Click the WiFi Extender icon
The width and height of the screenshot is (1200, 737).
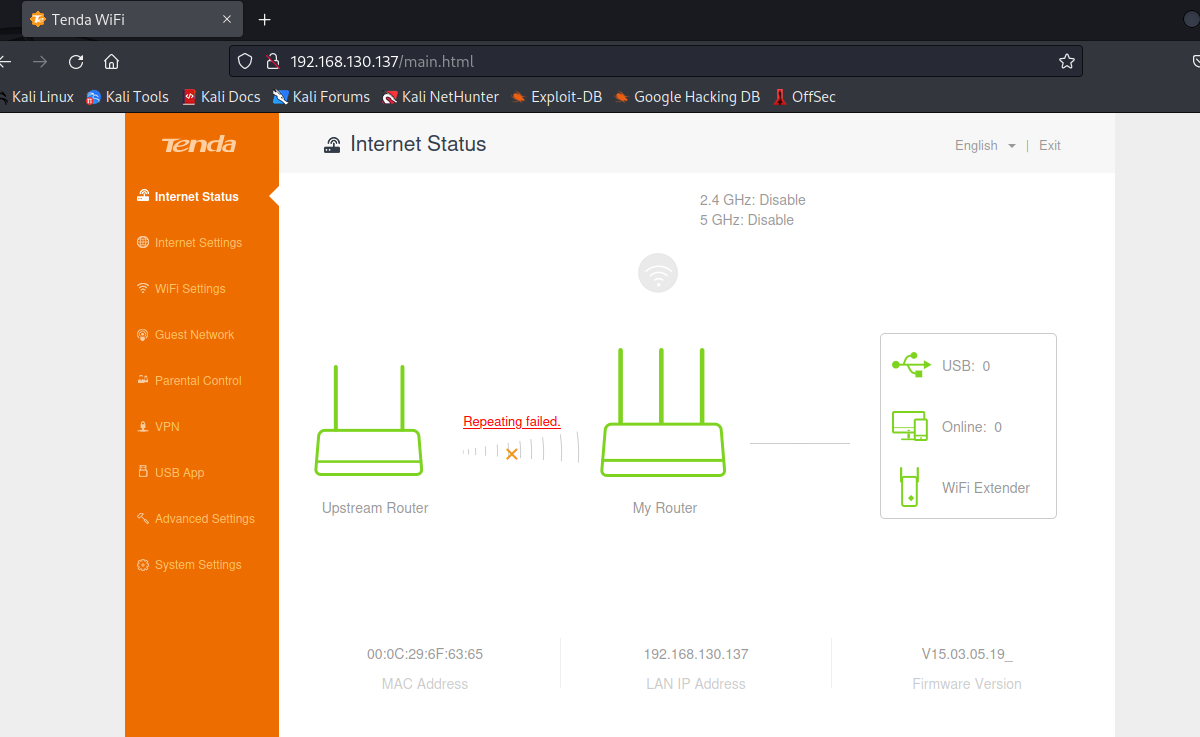coord(909,487)
